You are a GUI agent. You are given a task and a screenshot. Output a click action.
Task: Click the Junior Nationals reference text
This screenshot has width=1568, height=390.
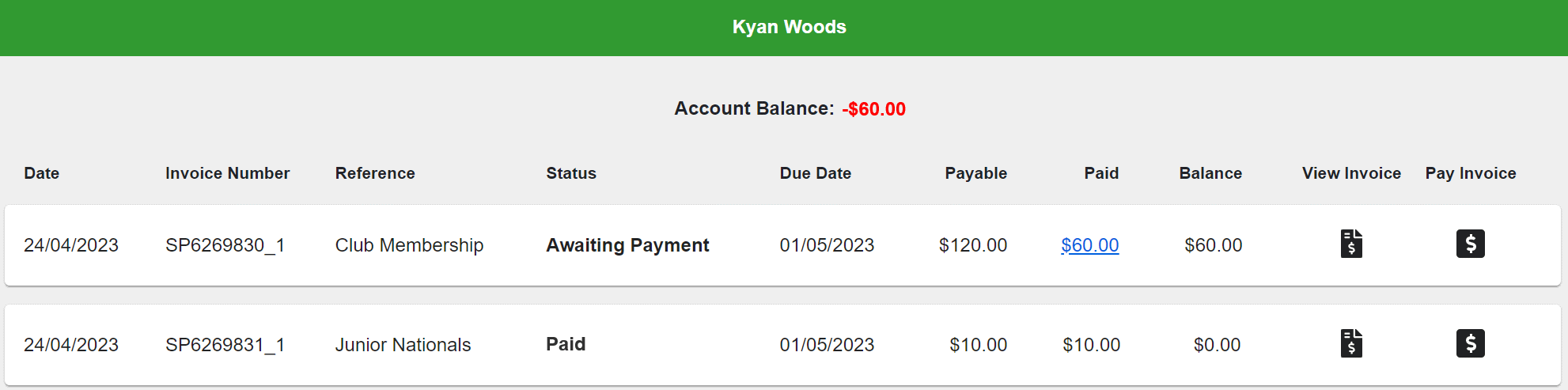point(403,345)
